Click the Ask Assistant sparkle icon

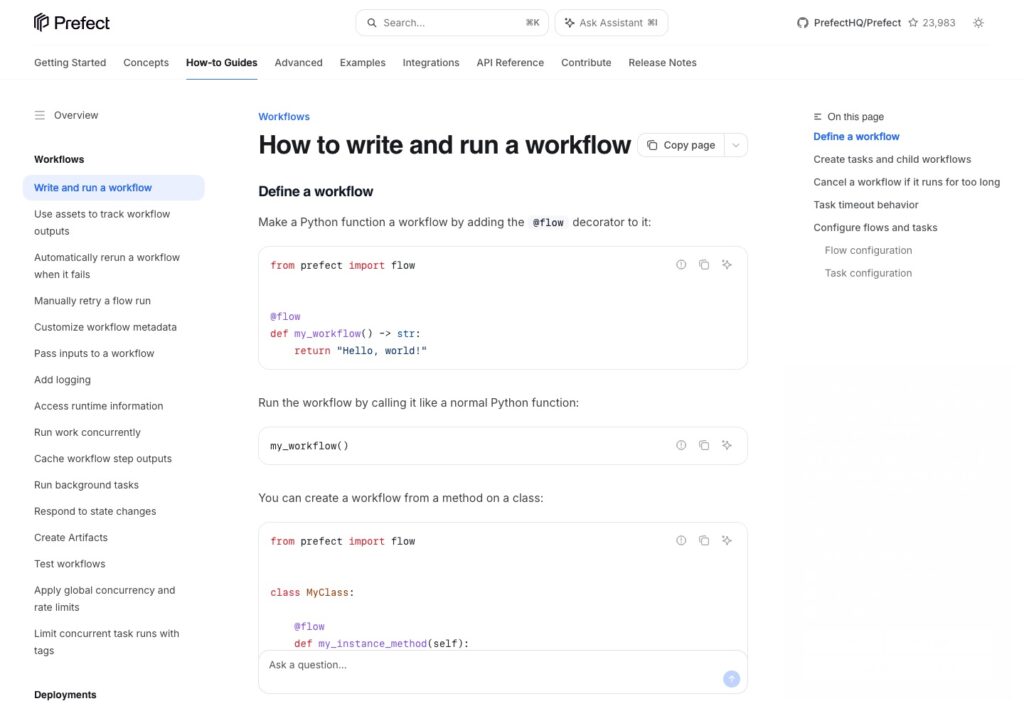pos(569,23)
